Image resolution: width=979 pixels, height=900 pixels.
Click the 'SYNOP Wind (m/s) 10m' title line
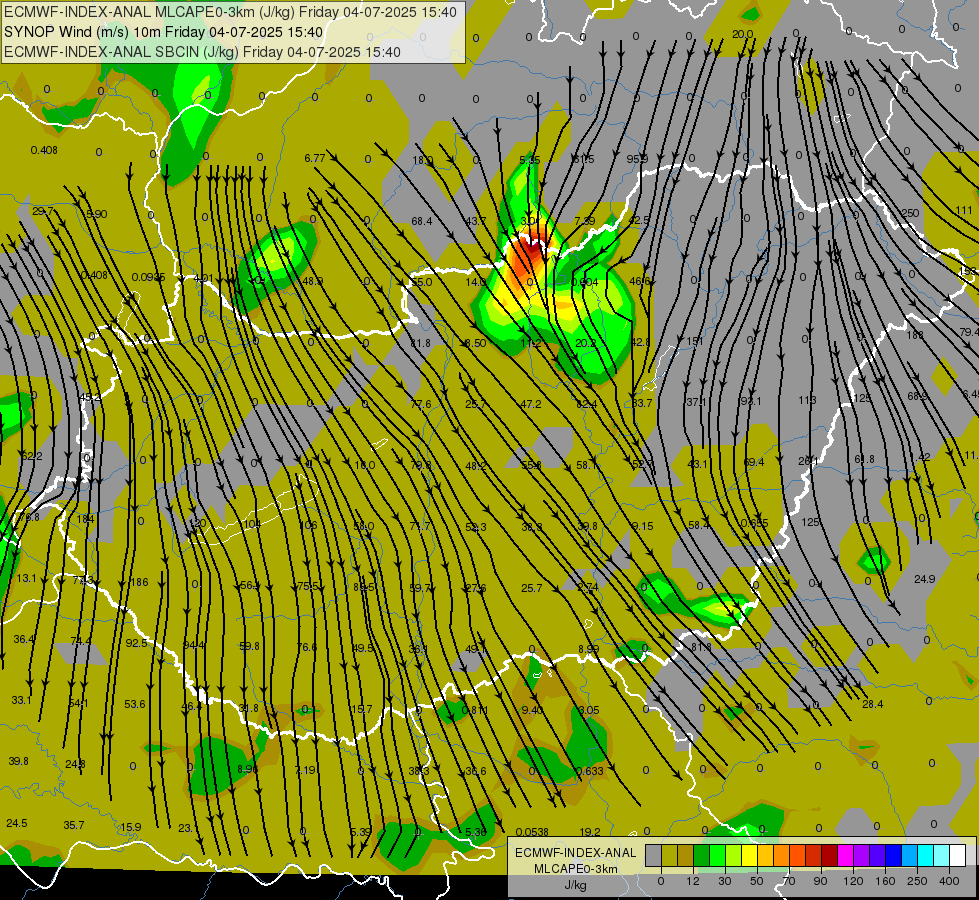pyautogui.click(x=164, y=32)
